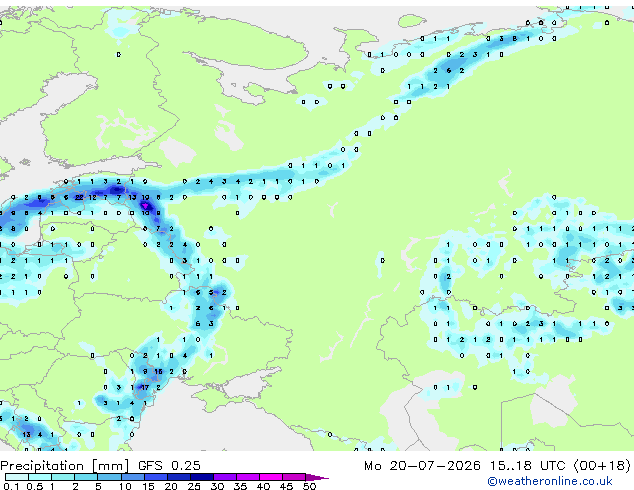This screenshot has height=490, width=634.
Task: Click the 'Mo 20-07-2026' date text
Action: (422, 466)
